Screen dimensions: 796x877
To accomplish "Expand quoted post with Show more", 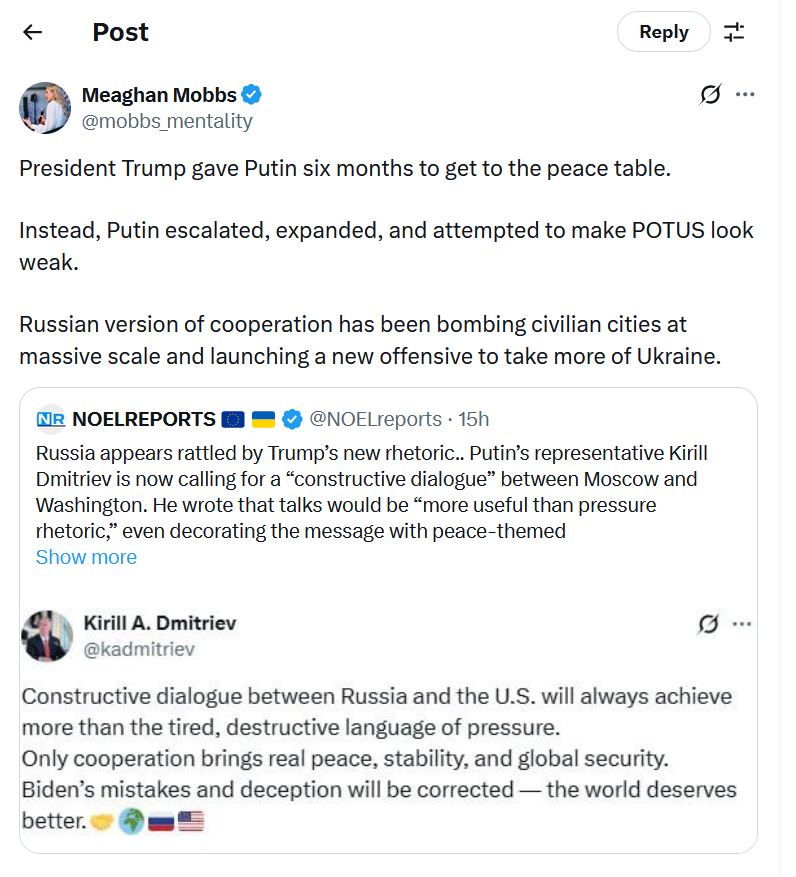I will 86,557.
